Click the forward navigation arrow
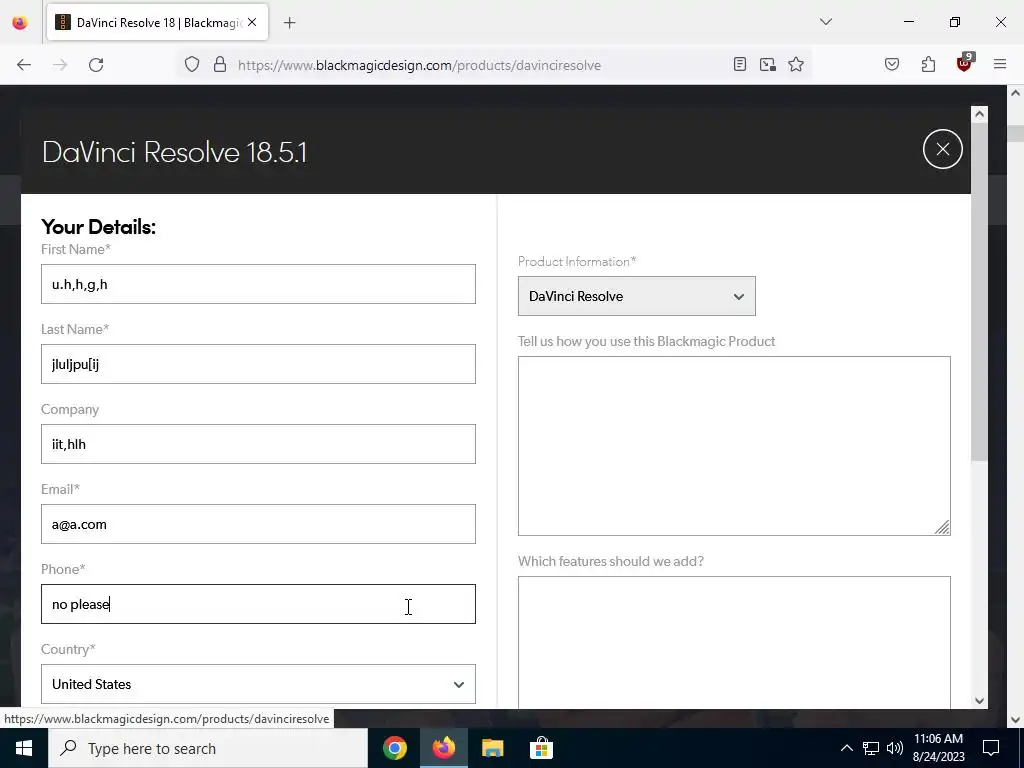The width and height of the screenshot is (1024, 768). coord(60,65)
